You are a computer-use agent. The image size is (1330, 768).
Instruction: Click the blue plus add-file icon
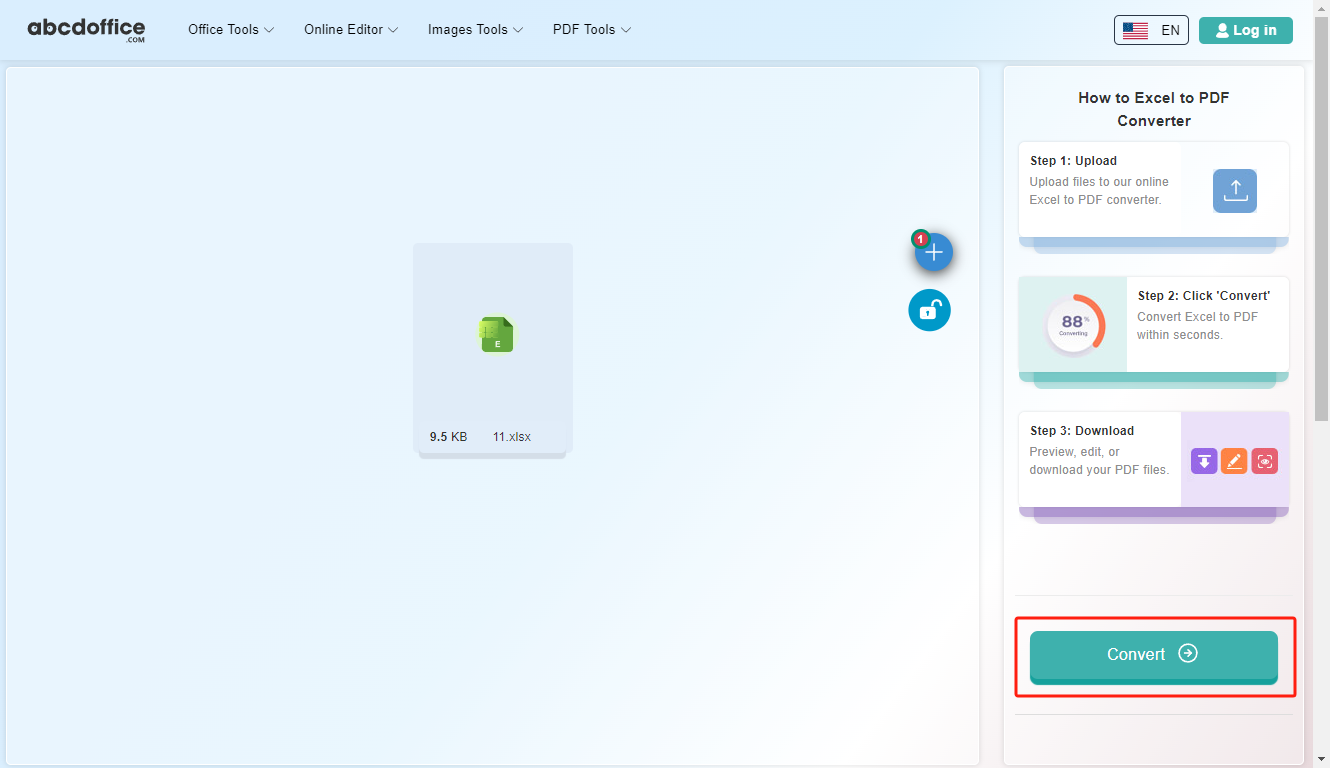click(933, 253)
